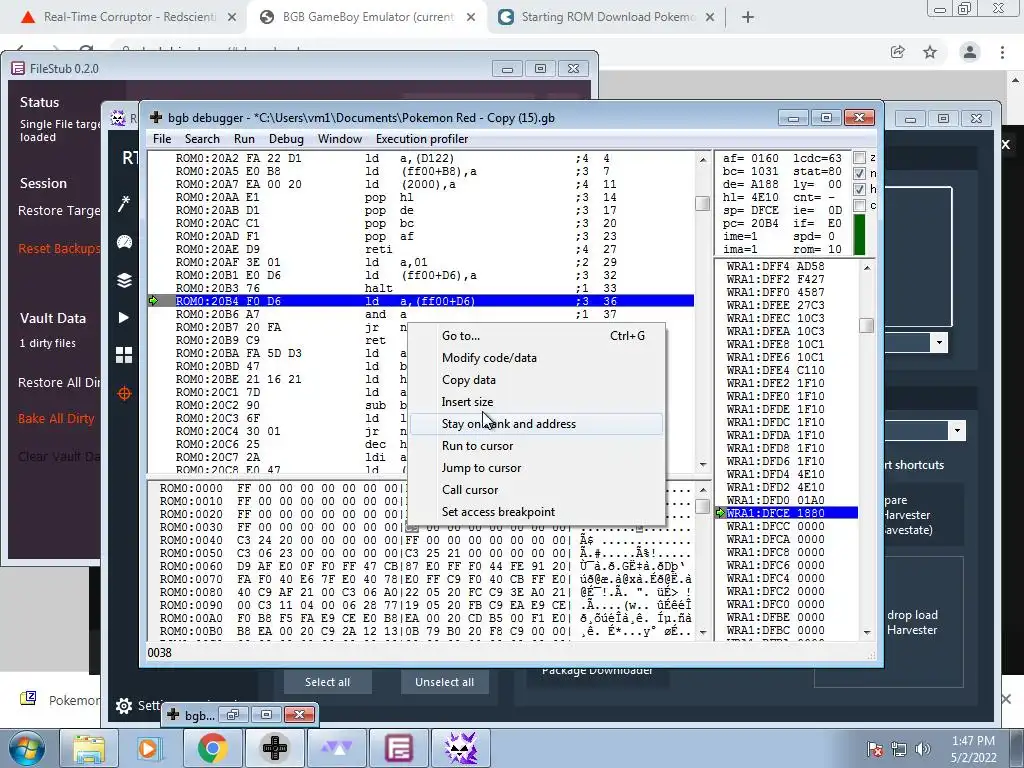Open the Run menu in bgb debugger
Screen dimensions: 1024x768
(x=244, y=138)
